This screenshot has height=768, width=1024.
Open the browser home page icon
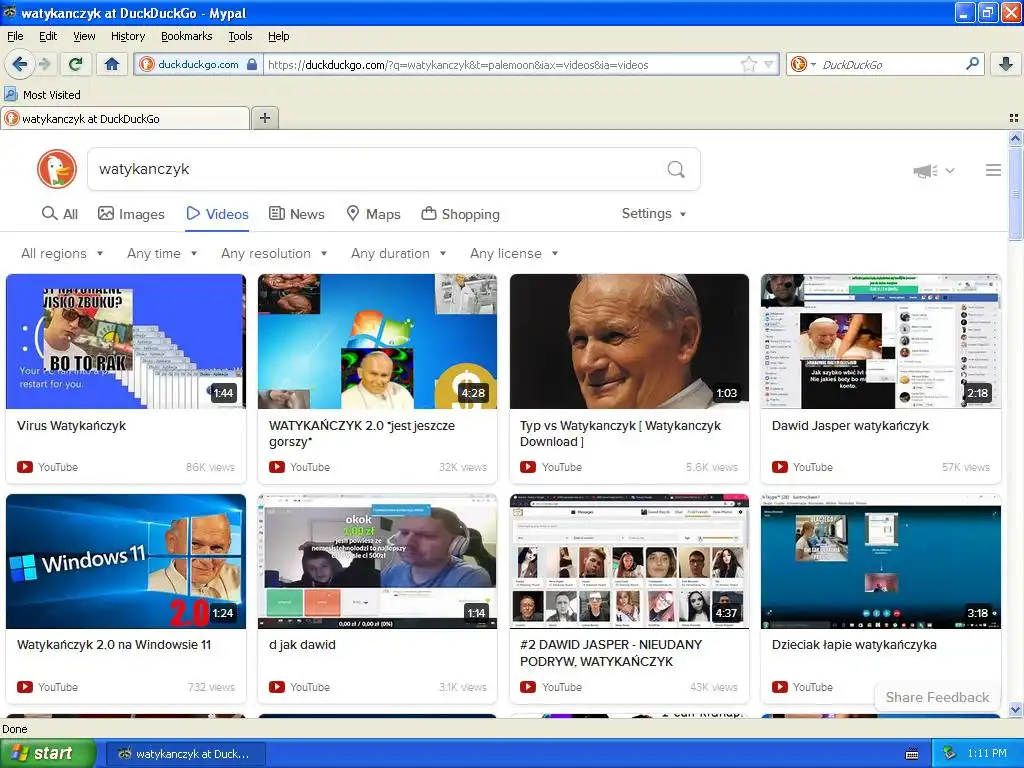coord(112,64)
